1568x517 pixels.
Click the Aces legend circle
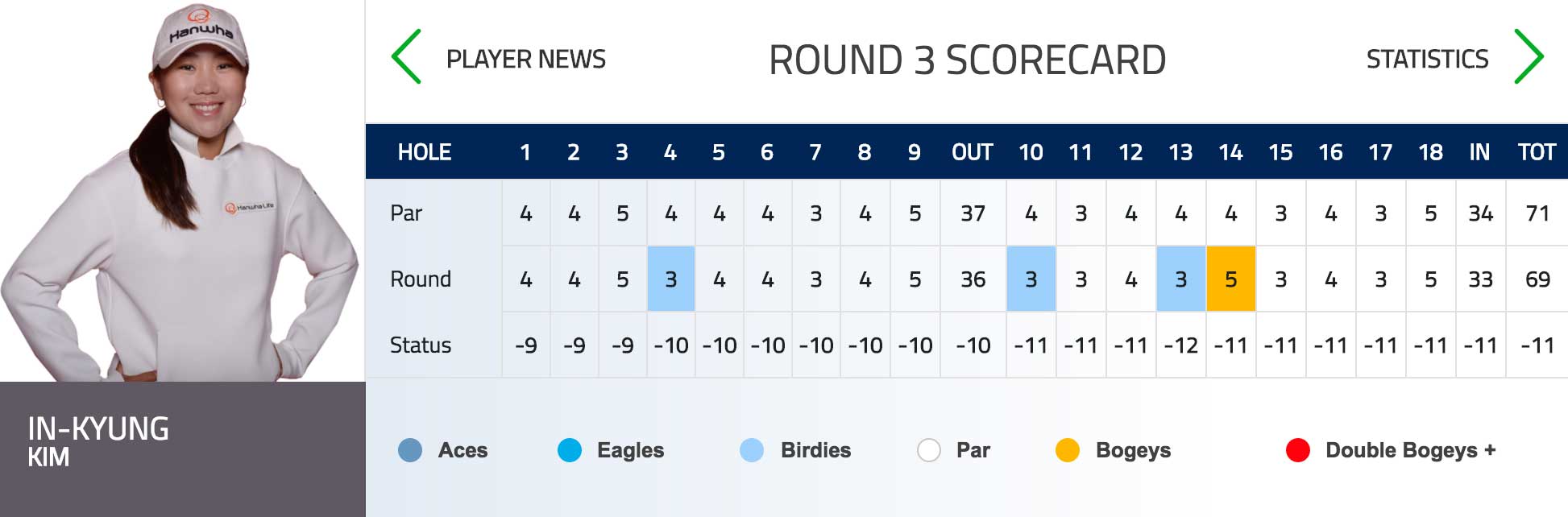tap(410, 450)
